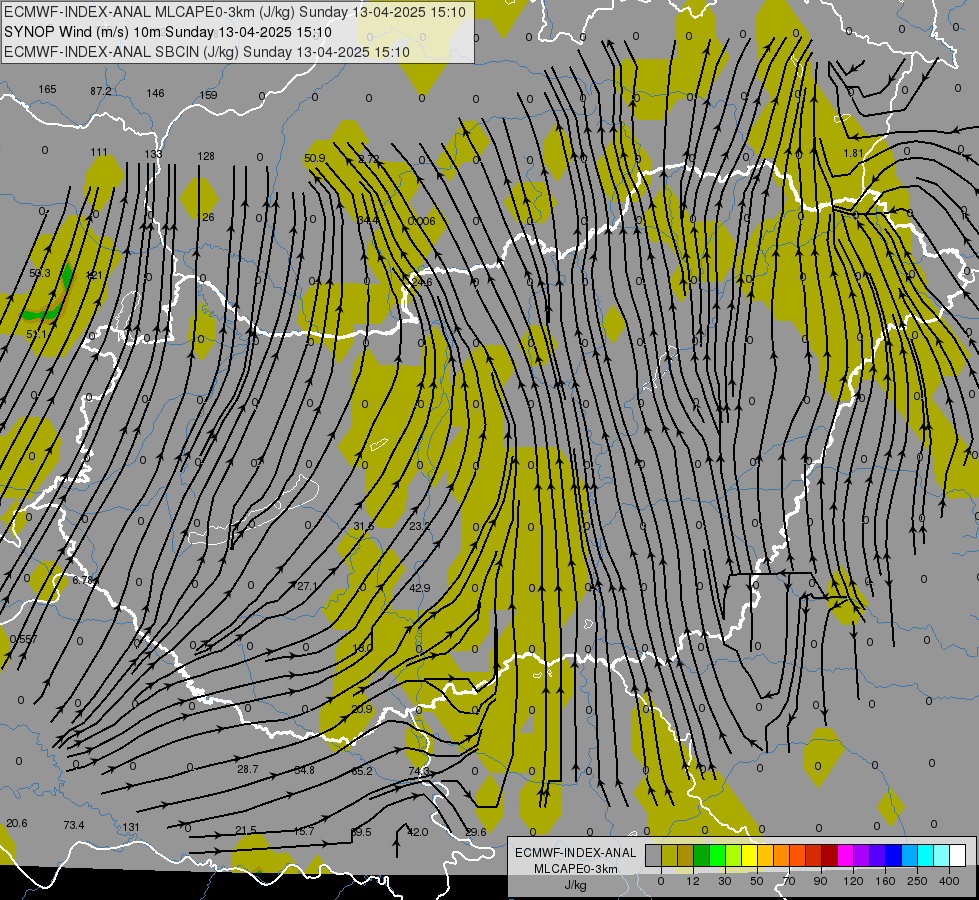Click the legend scale value 250
The image size is (979, 900).
pos(917,881)
